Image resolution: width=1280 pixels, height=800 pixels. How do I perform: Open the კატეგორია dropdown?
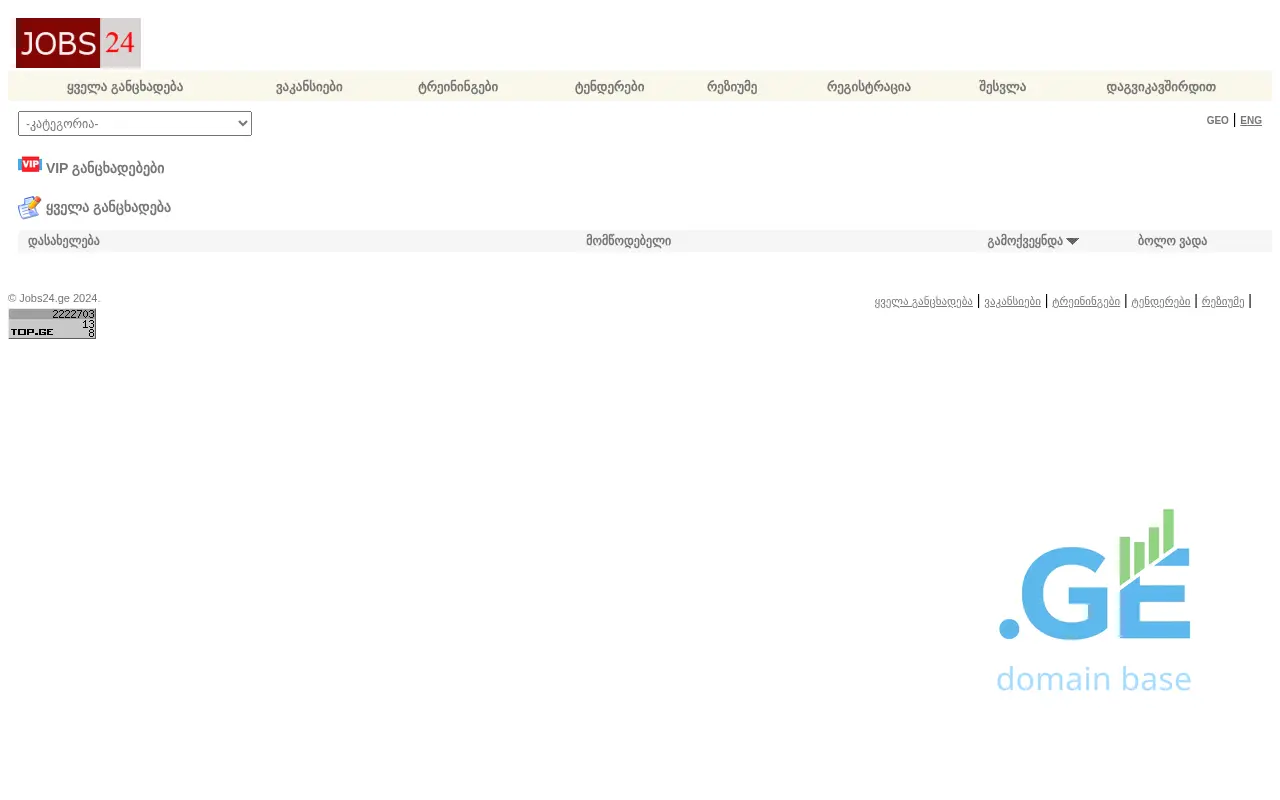point(135,123)
